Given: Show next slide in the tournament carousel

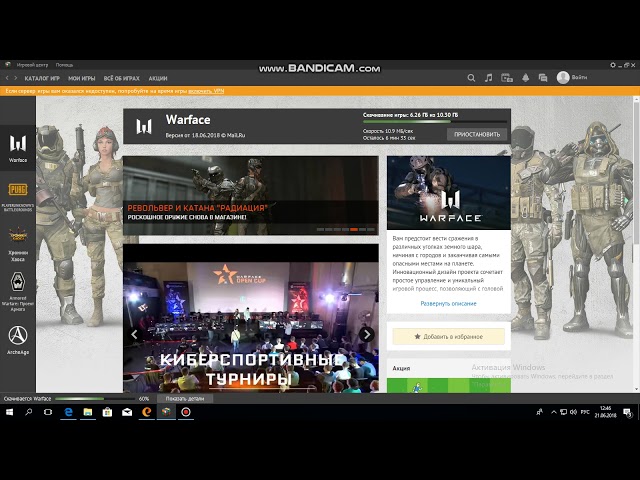Looking at the screenshot, I should [367, 334].
